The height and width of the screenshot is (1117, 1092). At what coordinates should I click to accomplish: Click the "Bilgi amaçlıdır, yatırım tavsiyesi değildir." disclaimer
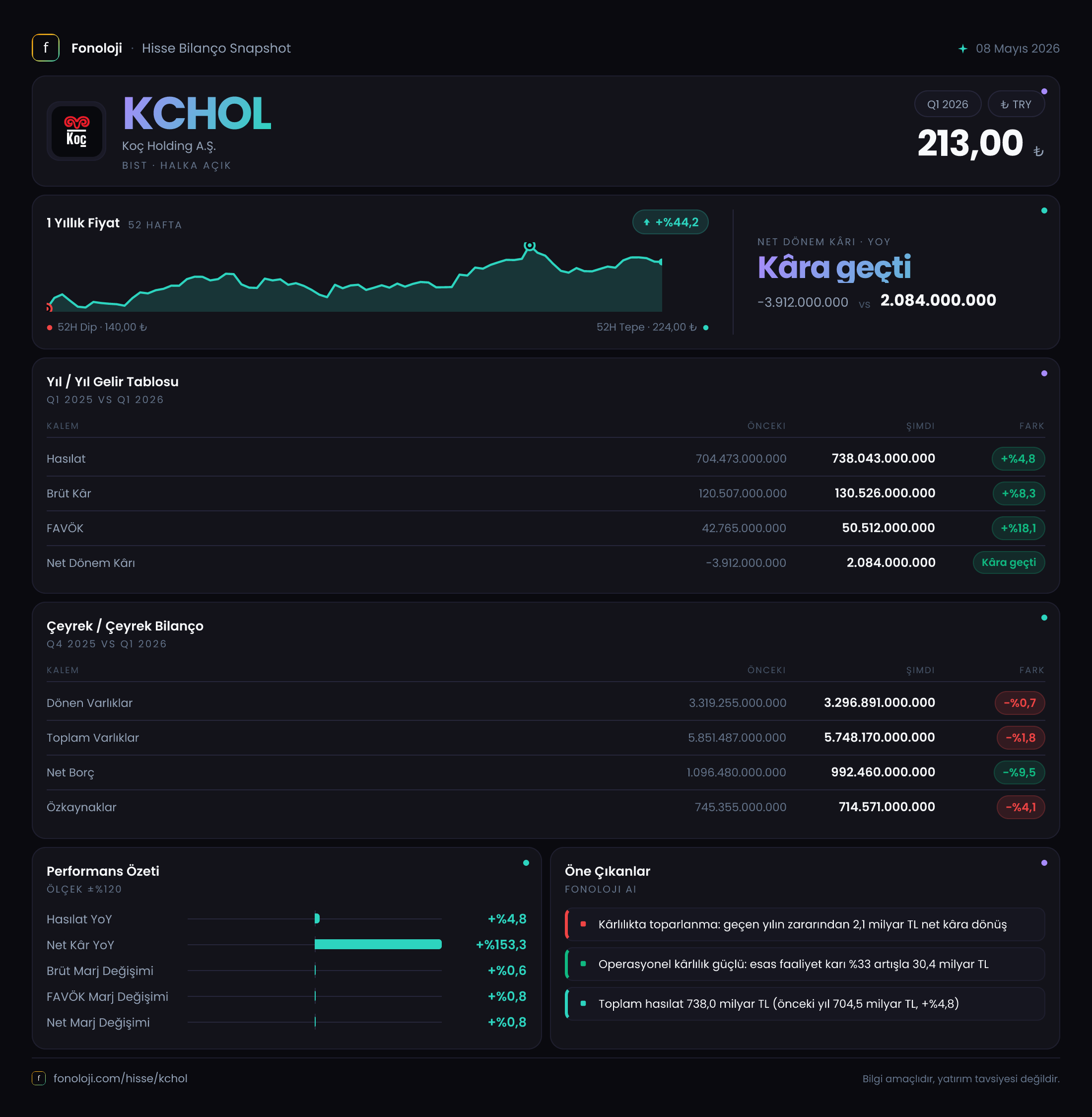coord(961,1079)
